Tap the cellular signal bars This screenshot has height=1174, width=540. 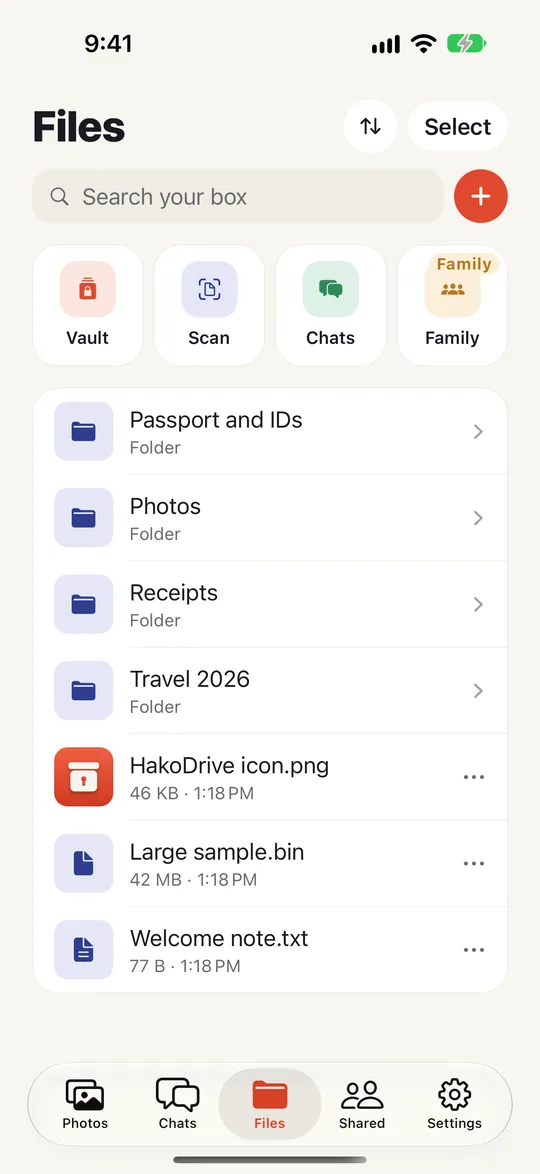pyautogui.click(x=386, y=45)
